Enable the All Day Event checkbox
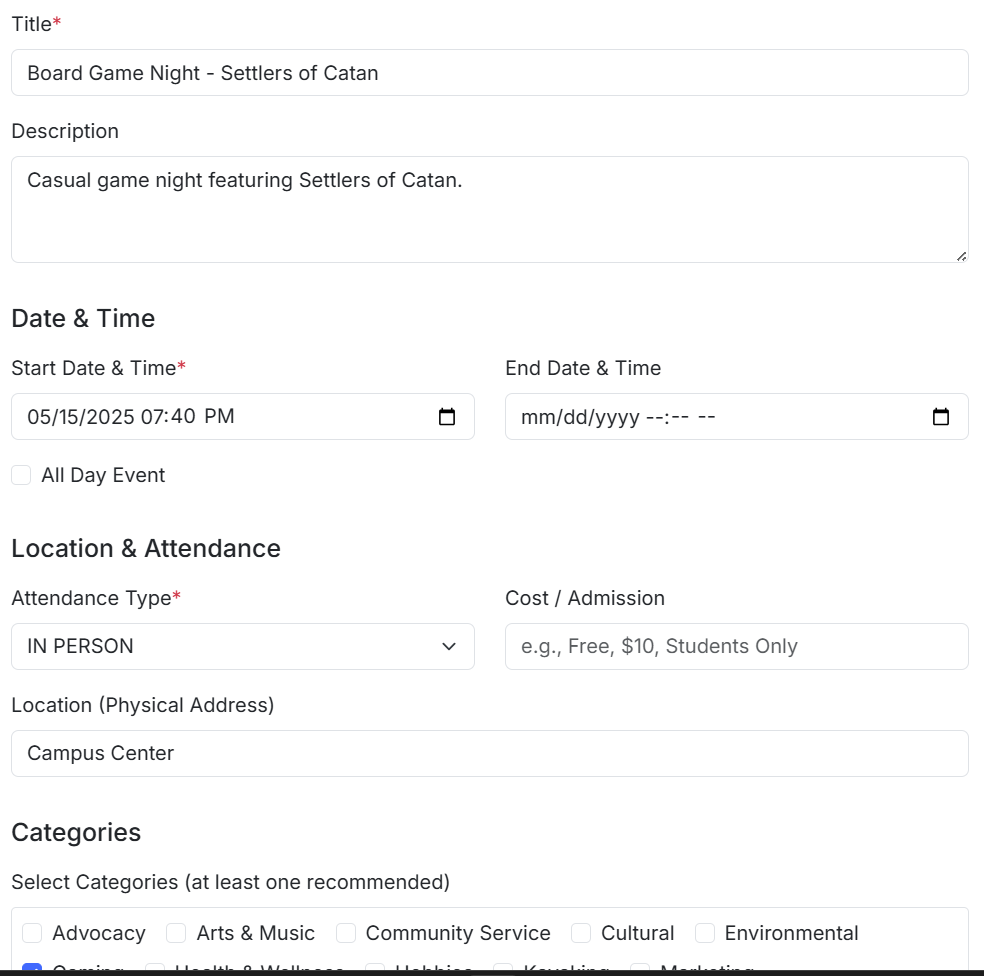The height and width of the screenshot is (976, 984). pyautogui.click(x=21, y=475)
